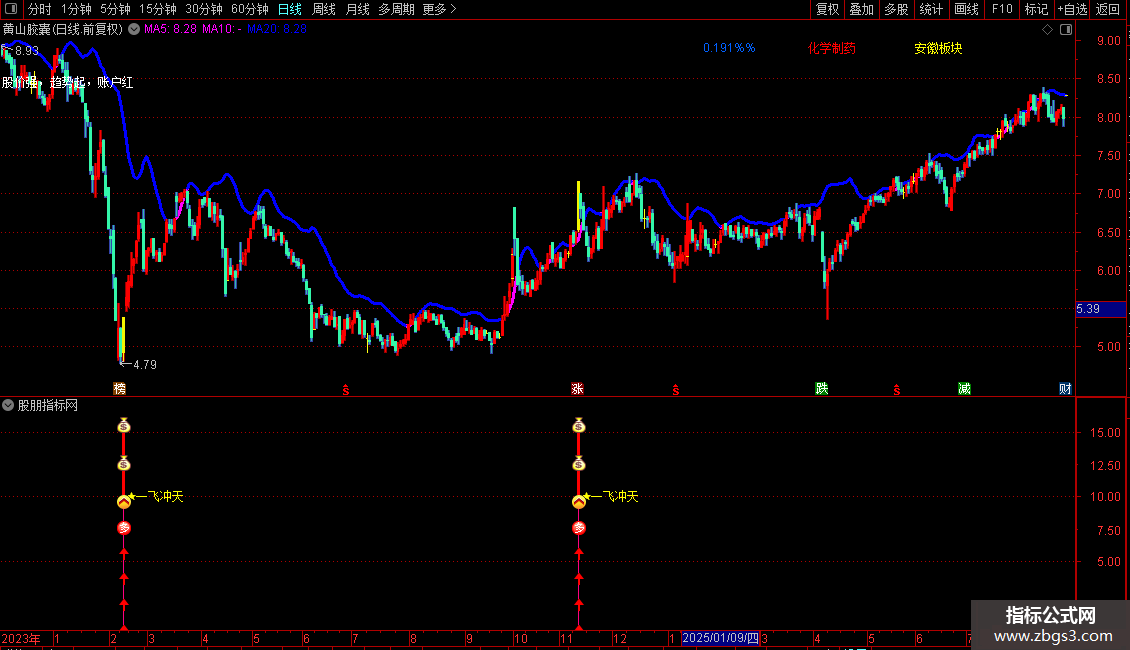Image resolution: width=1130 pixels, height=650 pixels.
Task: Click the 叠加 overlay button
Action: click(861, 9)
